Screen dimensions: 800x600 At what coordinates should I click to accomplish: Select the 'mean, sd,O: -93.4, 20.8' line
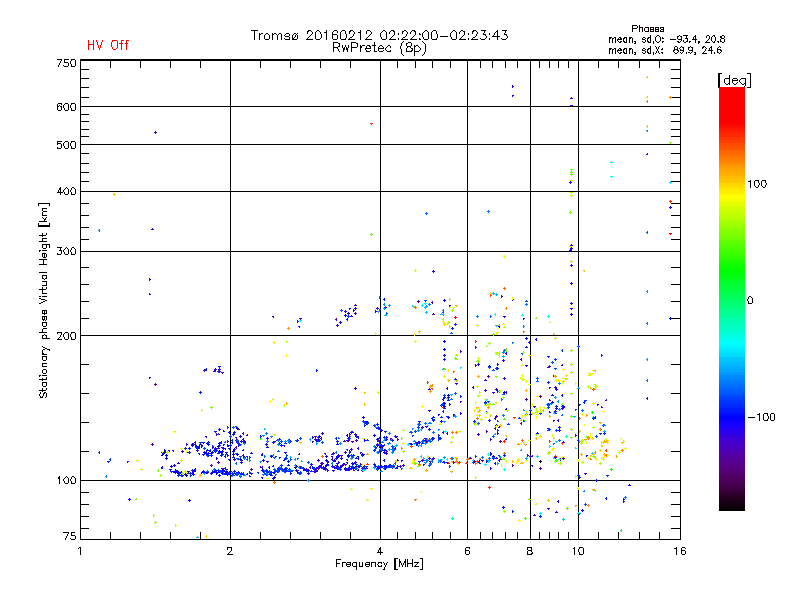(x=666, y=39)
